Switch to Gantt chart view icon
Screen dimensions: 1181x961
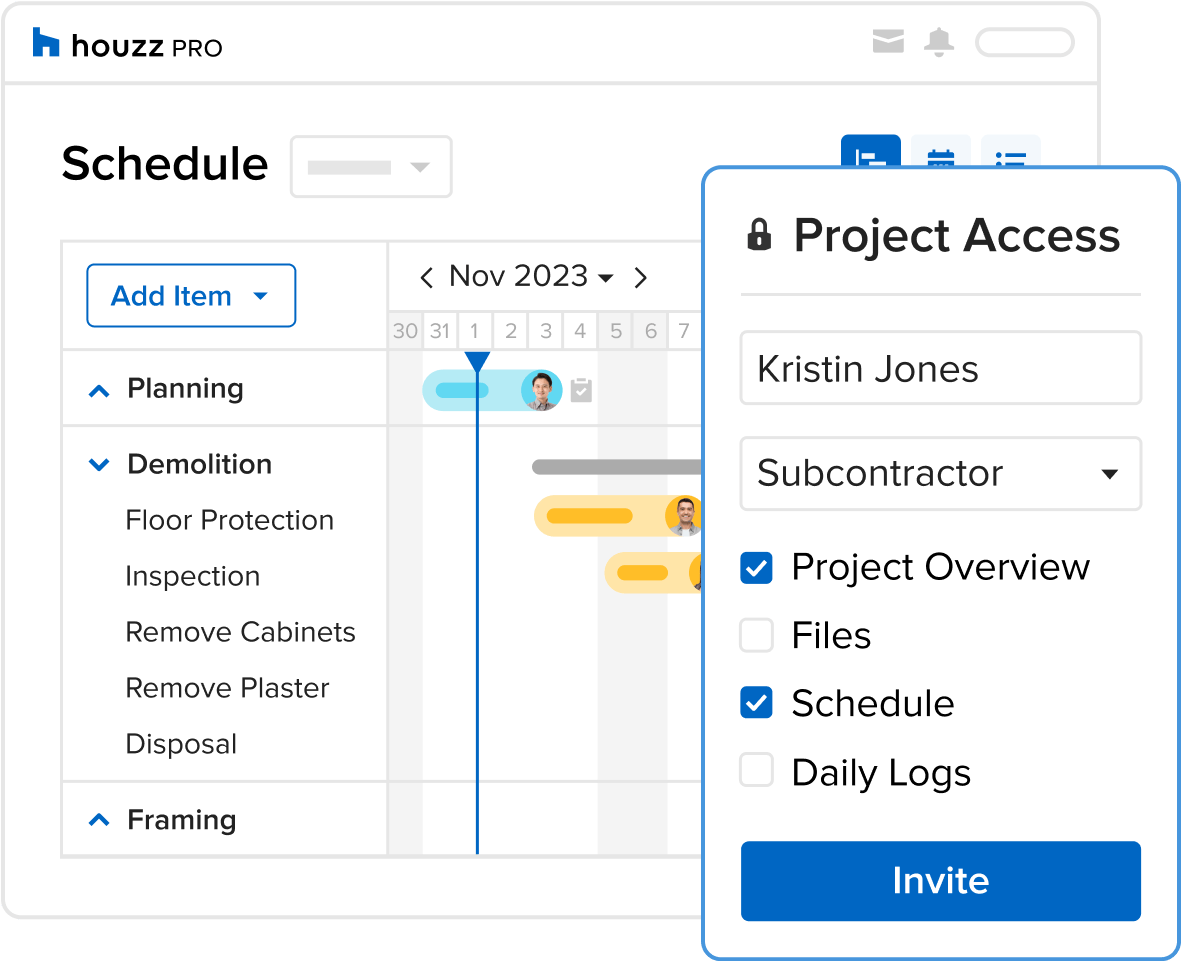[x=871, y=151]
